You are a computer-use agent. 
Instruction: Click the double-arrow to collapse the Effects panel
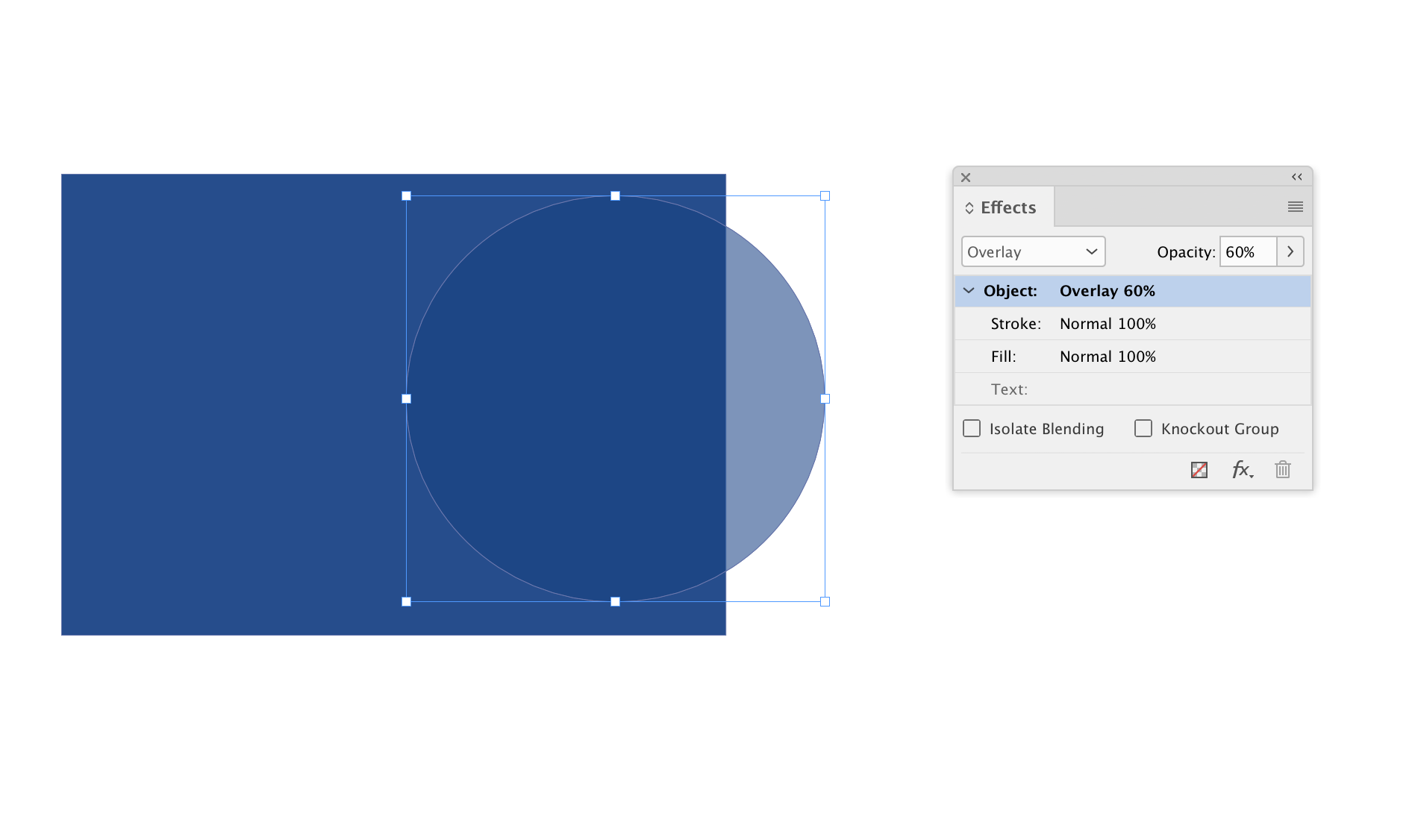click(x=1295, y=177)
